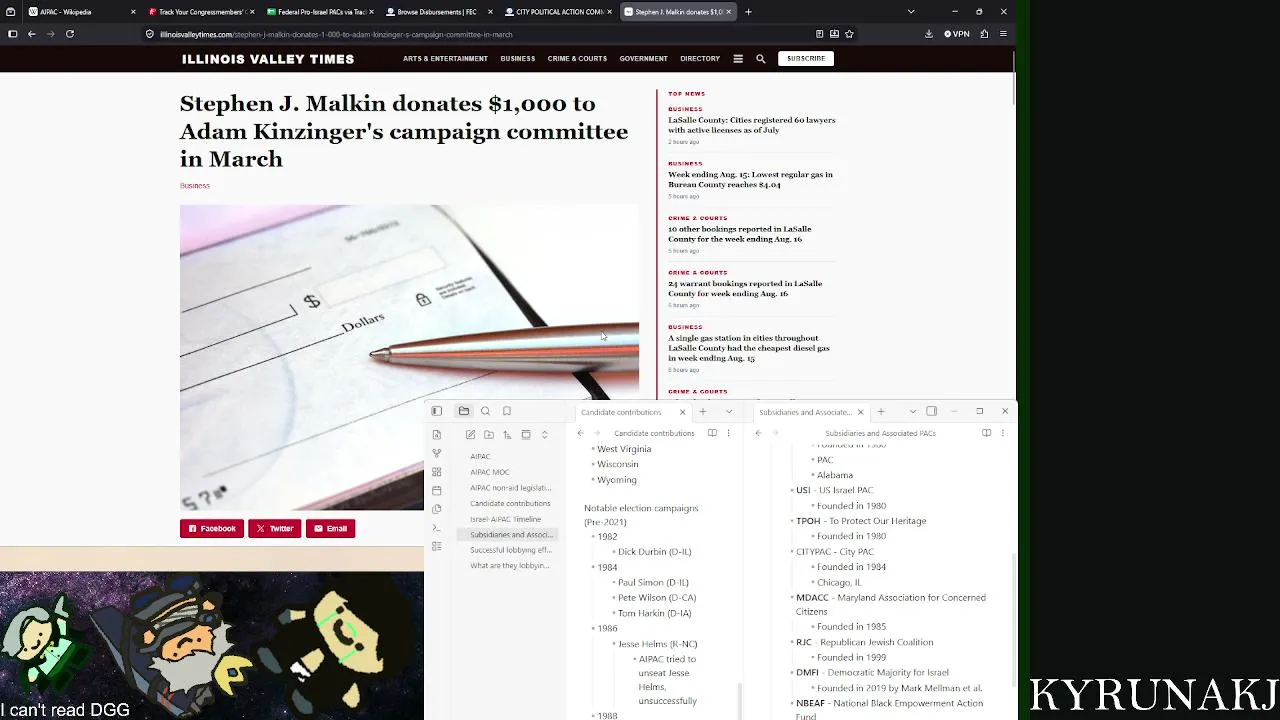Collapse the 1986 list item
Viewport: 1280px width, 720px height.
pos(593,628)
